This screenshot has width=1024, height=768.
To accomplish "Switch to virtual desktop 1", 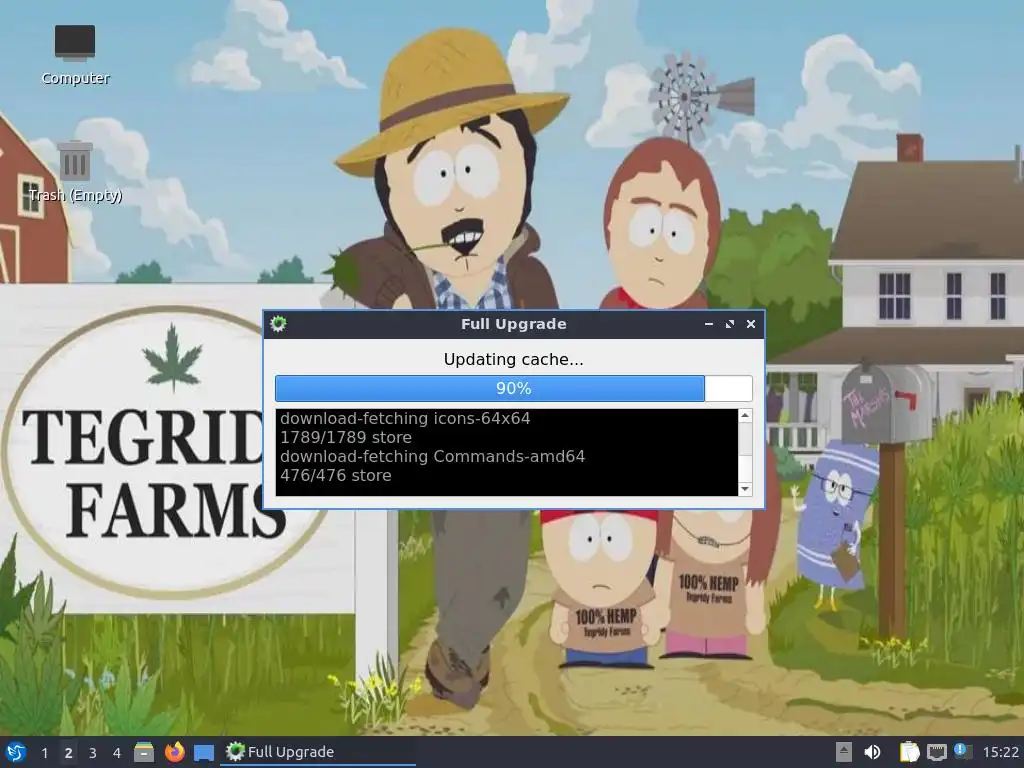I will (x=44, y=753).
